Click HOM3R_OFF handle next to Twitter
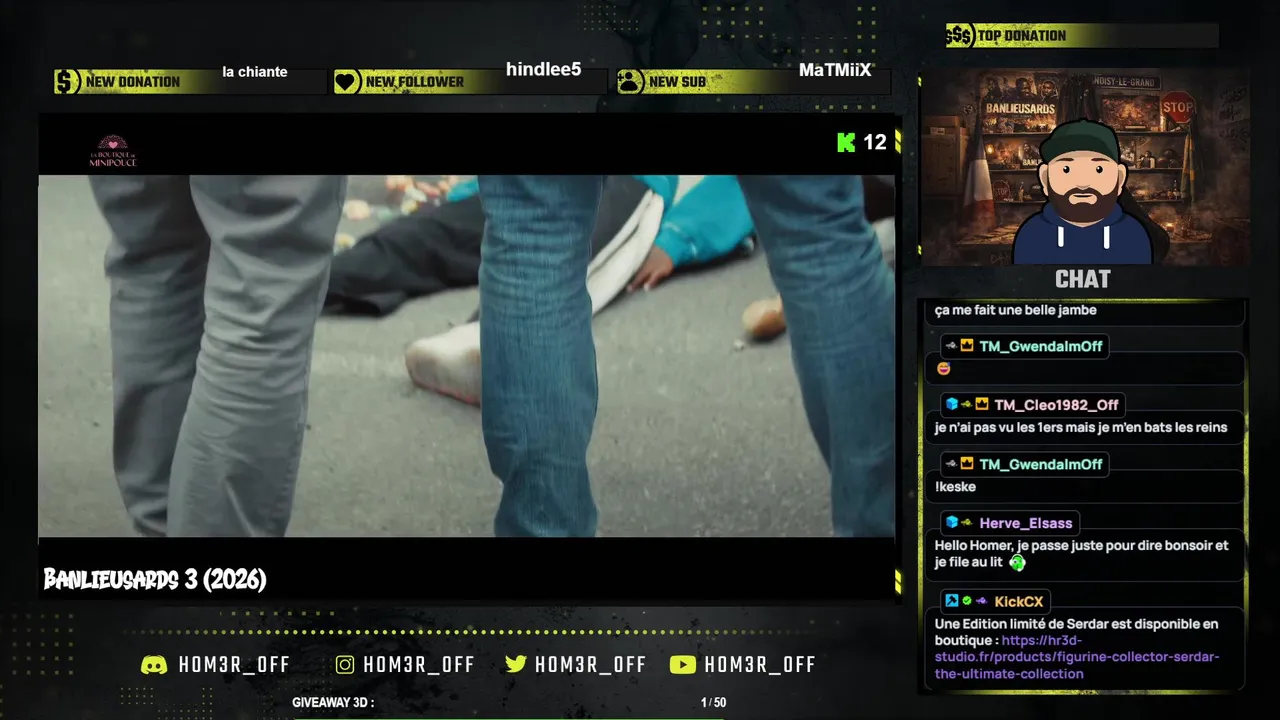This screenshot has height=720, width=1280. click(x=590, y=665)
